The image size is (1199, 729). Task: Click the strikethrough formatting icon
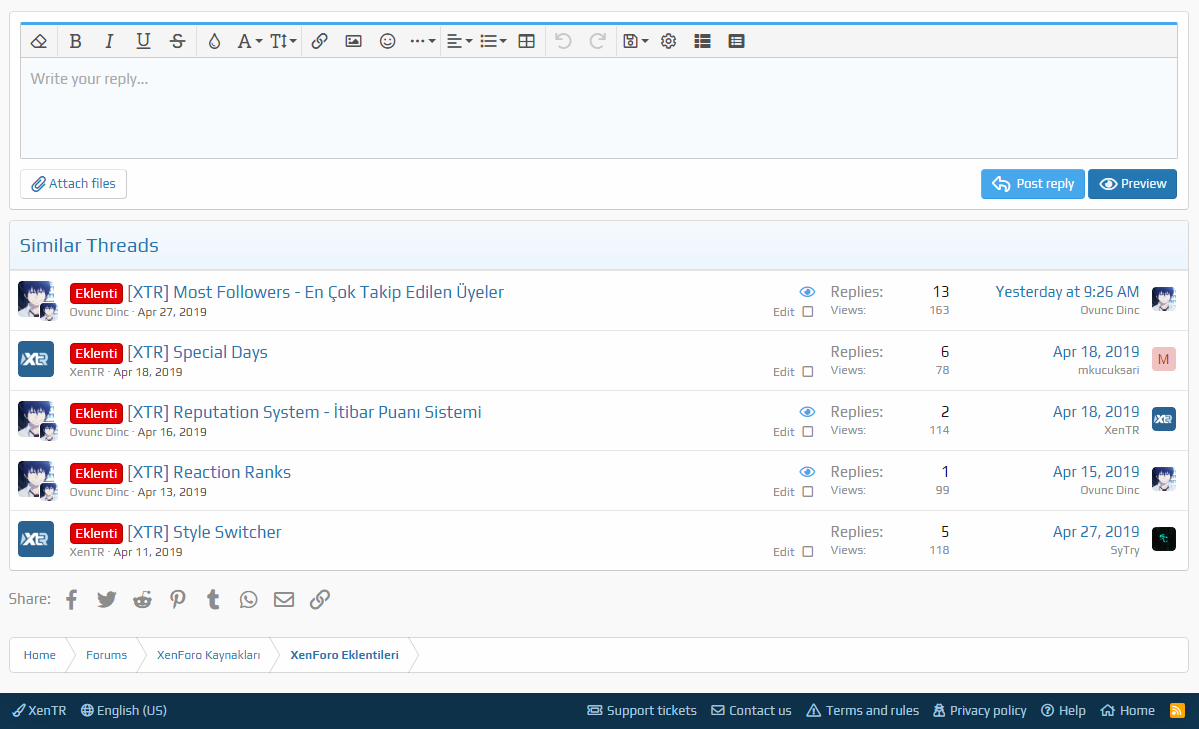178,41
